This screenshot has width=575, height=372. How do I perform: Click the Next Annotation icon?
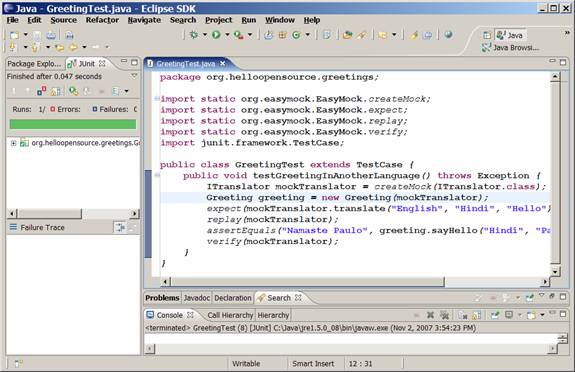pyautogui.click(x=13, y=47)
